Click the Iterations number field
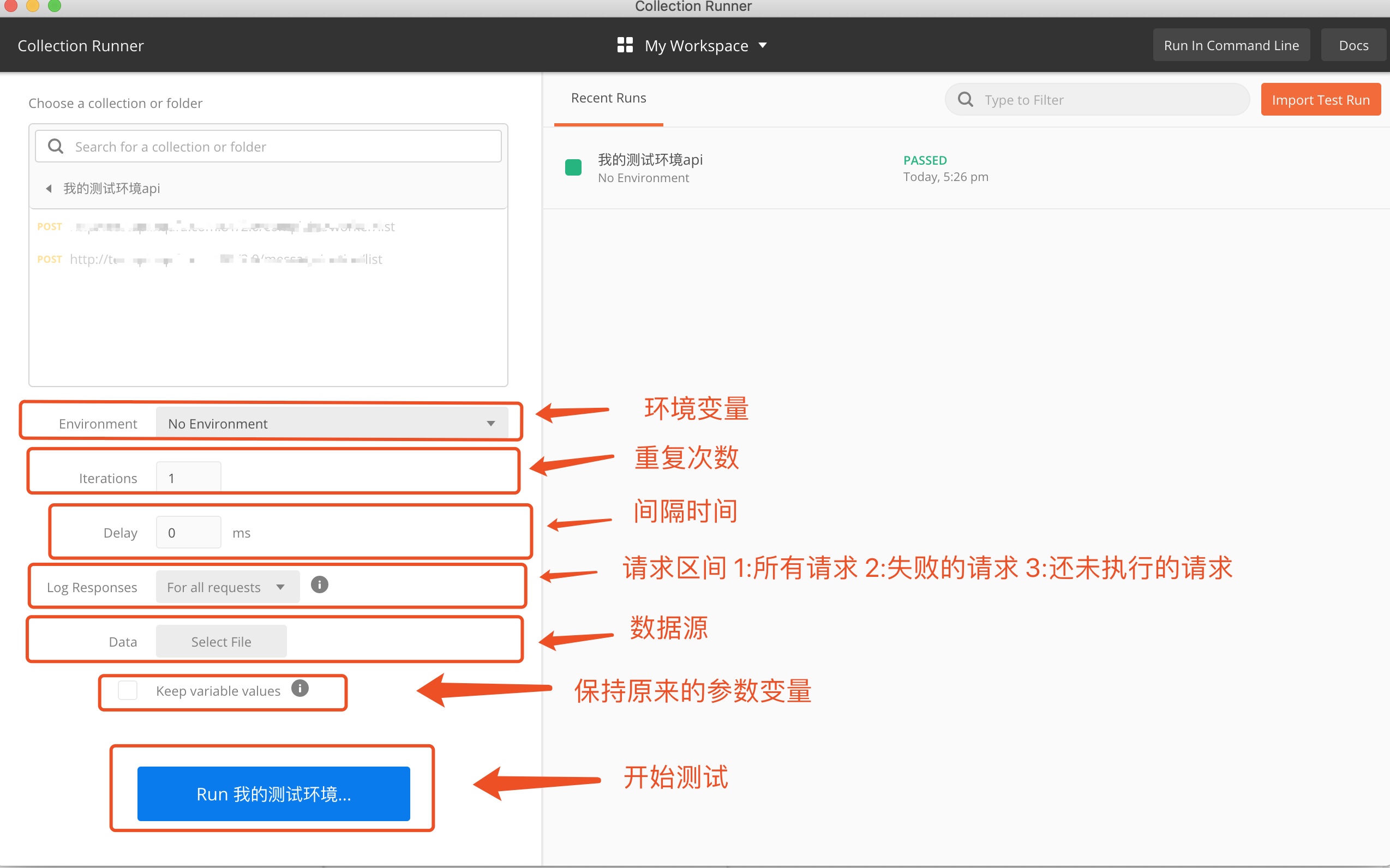The height and width of the screenshot is (868, 1390). [x=188, y=478]
